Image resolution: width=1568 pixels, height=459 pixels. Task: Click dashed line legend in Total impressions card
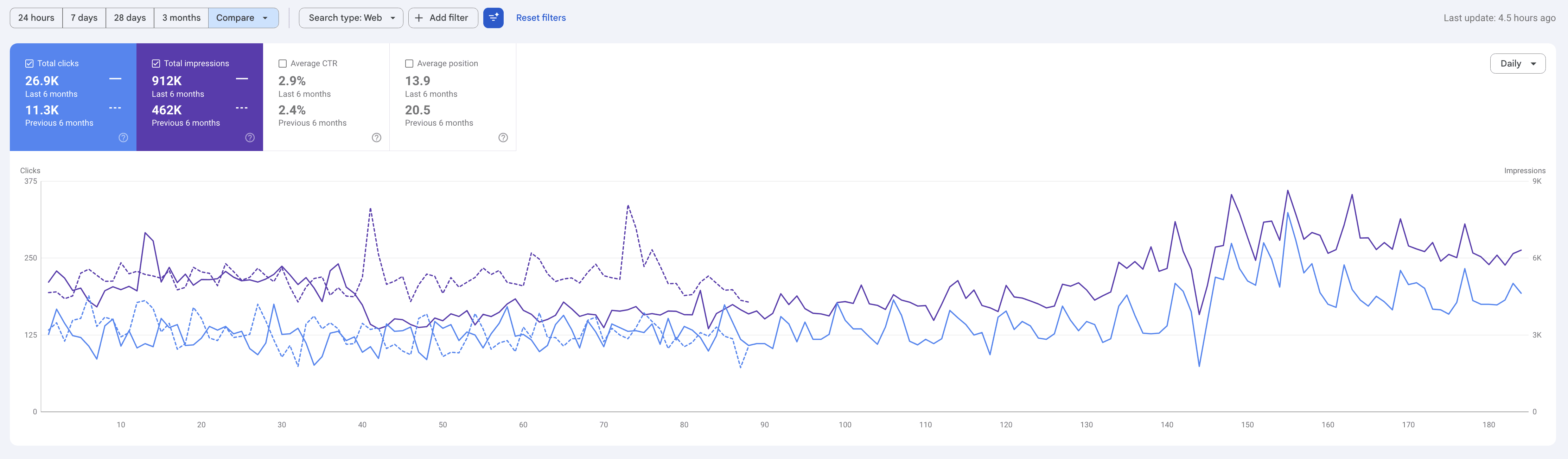[242, 108]
